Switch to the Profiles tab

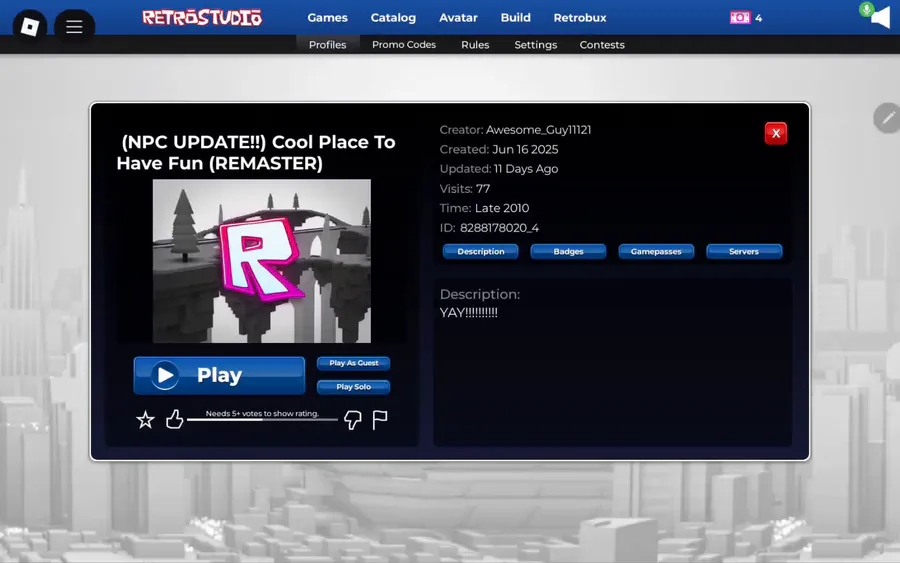328,45
